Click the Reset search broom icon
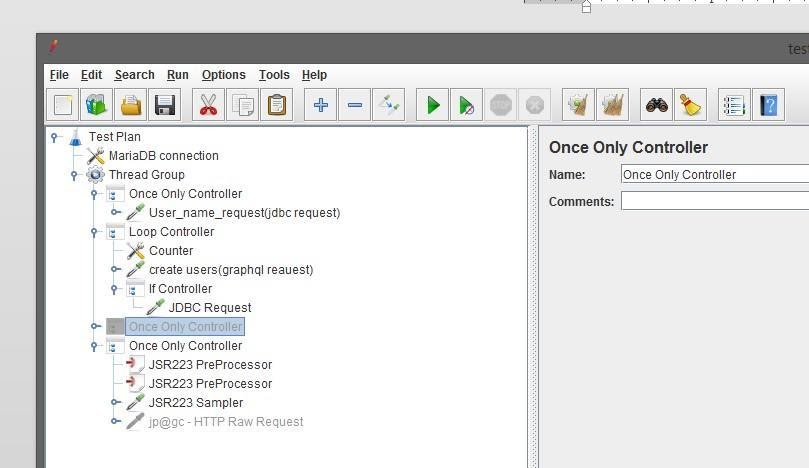The height and width of the screenshot is (468, 809). (x=690, y=104)
